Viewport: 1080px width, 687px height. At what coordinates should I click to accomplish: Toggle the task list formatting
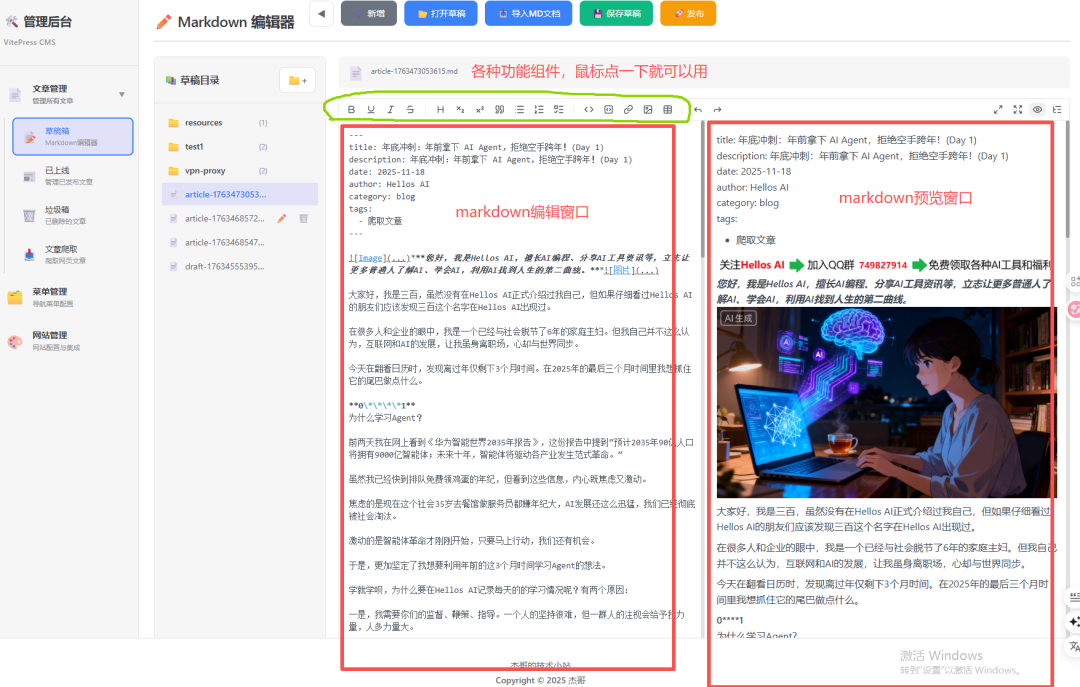[558, 110]
